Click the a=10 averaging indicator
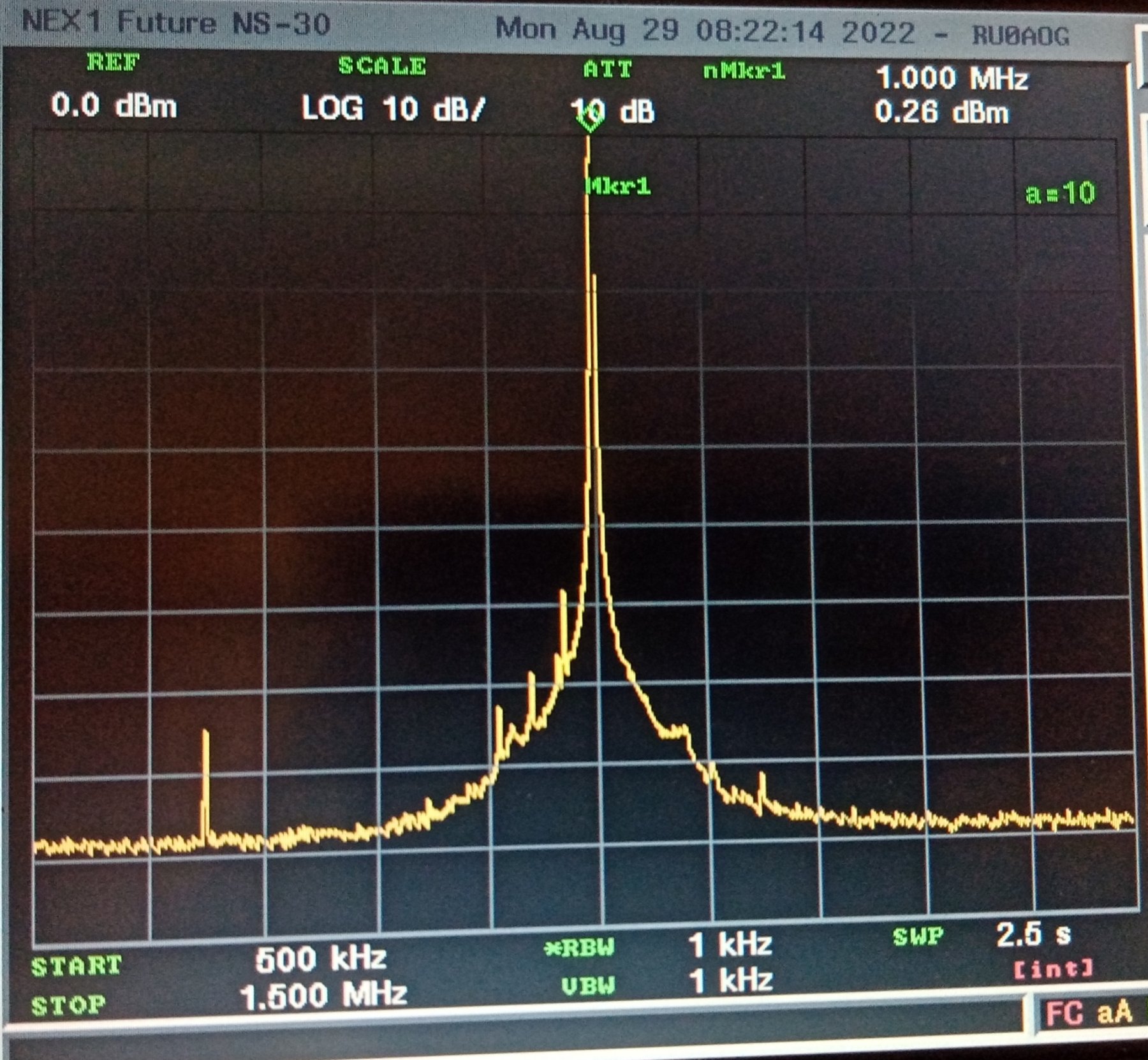Viewport: 1148px width, 1060px height. tap(1060, 193)
